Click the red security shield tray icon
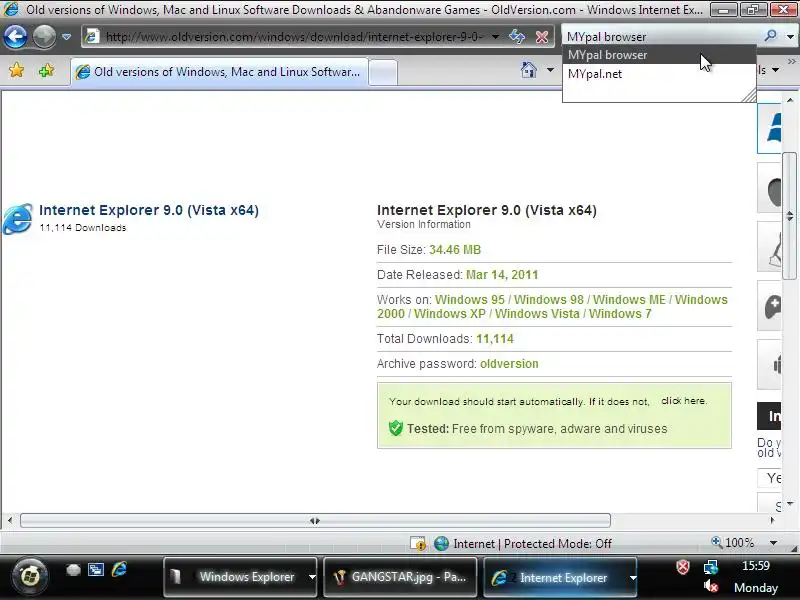The width and height of the screenshot is (800, 600). tap(683, 566)
